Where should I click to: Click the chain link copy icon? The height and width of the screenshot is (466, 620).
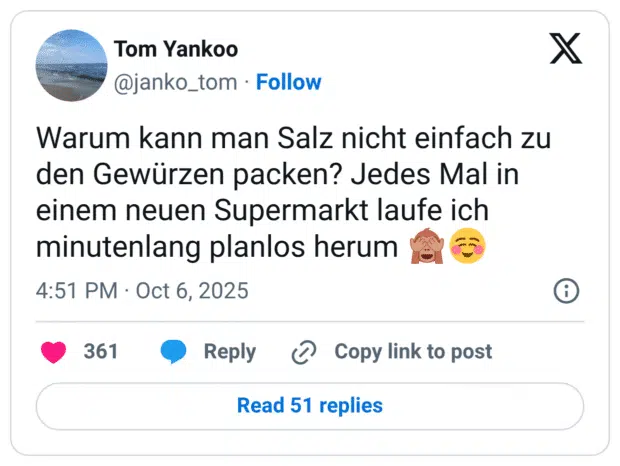(303, 352)
